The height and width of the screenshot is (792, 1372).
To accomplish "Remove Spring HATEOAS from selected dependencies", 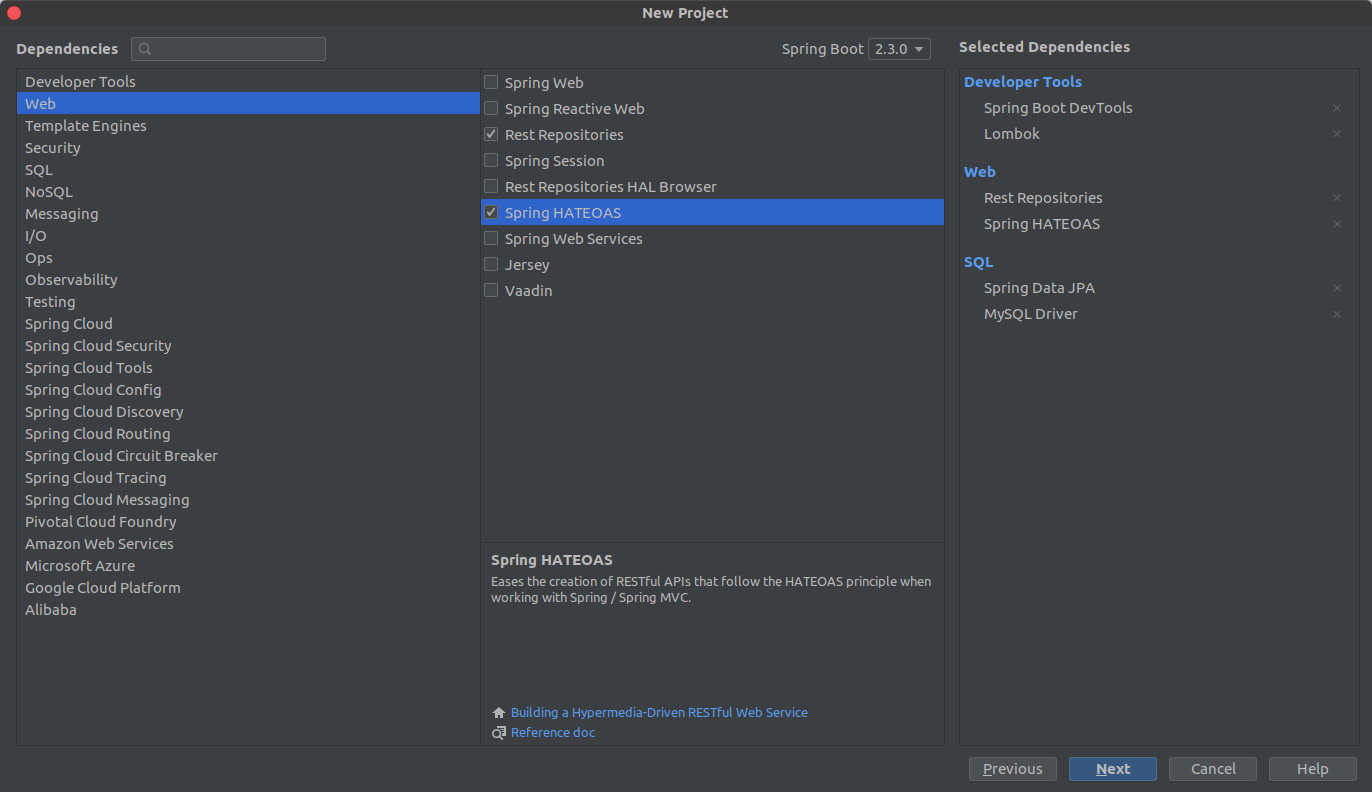I will (1337, 224).
